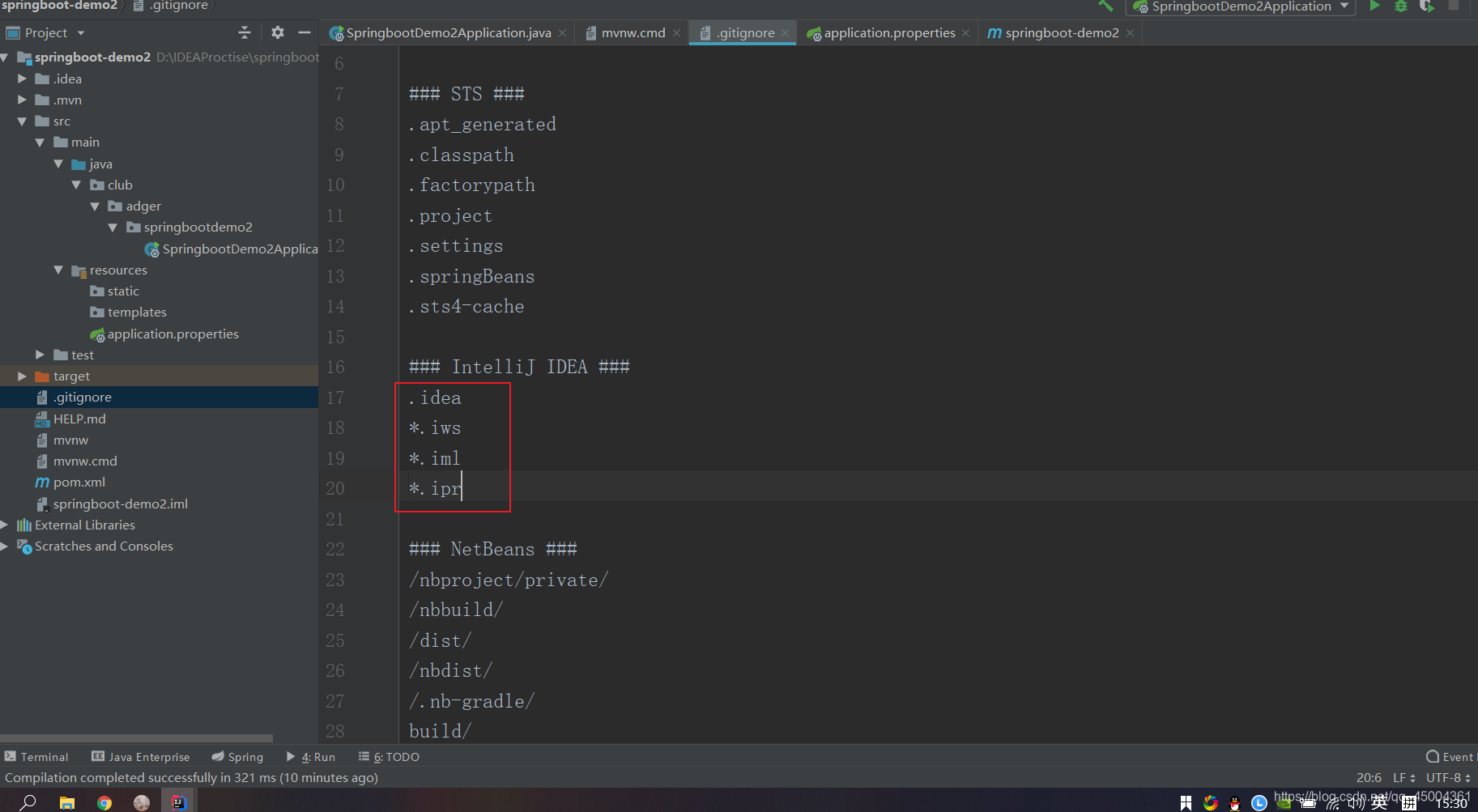
Task: Open the Event Log
Action: [1450, 757]
